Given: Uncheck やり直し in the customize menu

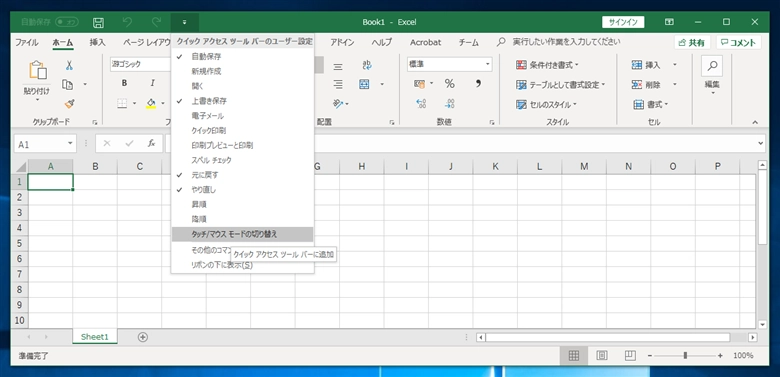Looking at the screenshot, I should [242, 189].
